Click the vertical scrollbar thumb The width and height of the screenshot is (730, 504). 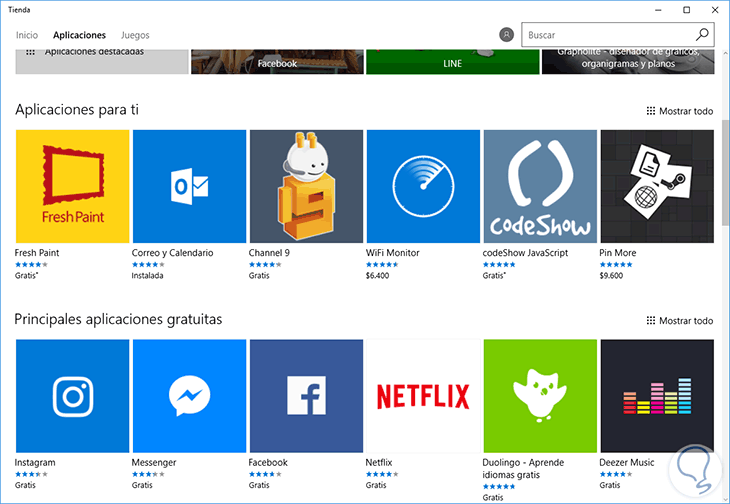point(725,172)
